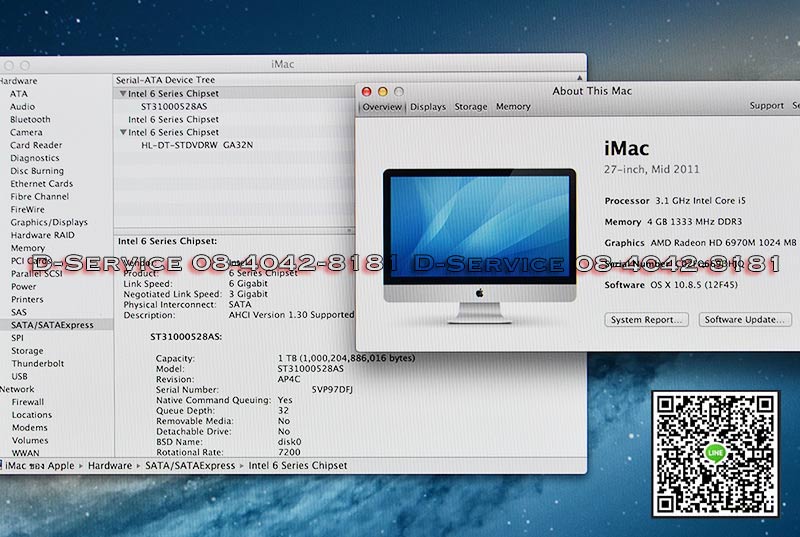Select Ethernet Cards in the sidebar
800x537 pixels.
[41, 184]
